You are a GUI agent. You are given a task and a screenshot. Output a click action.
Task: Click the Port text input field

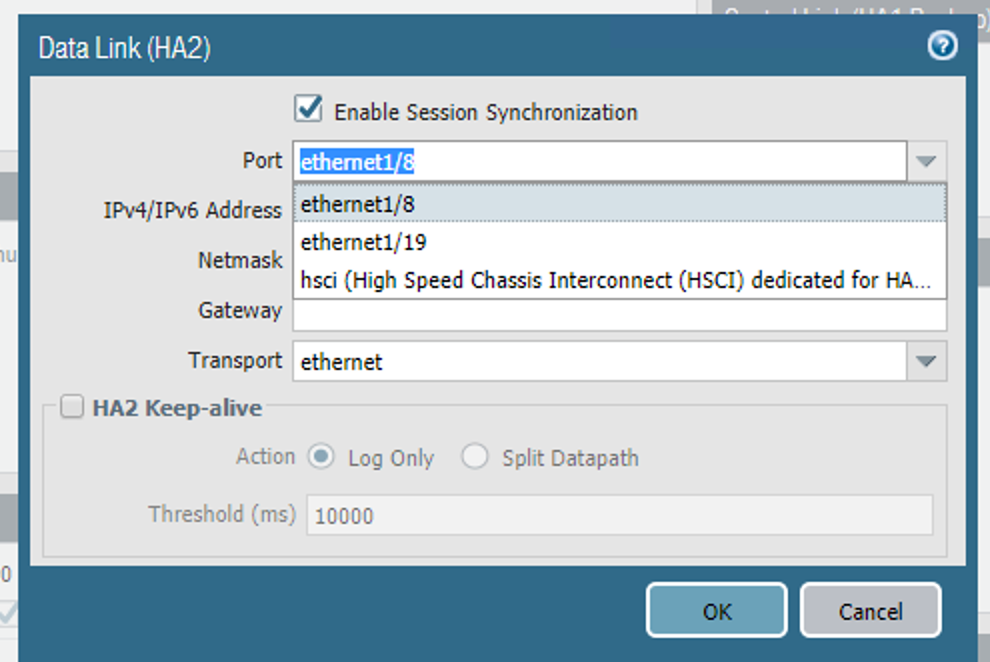click(x=600, y=161)
